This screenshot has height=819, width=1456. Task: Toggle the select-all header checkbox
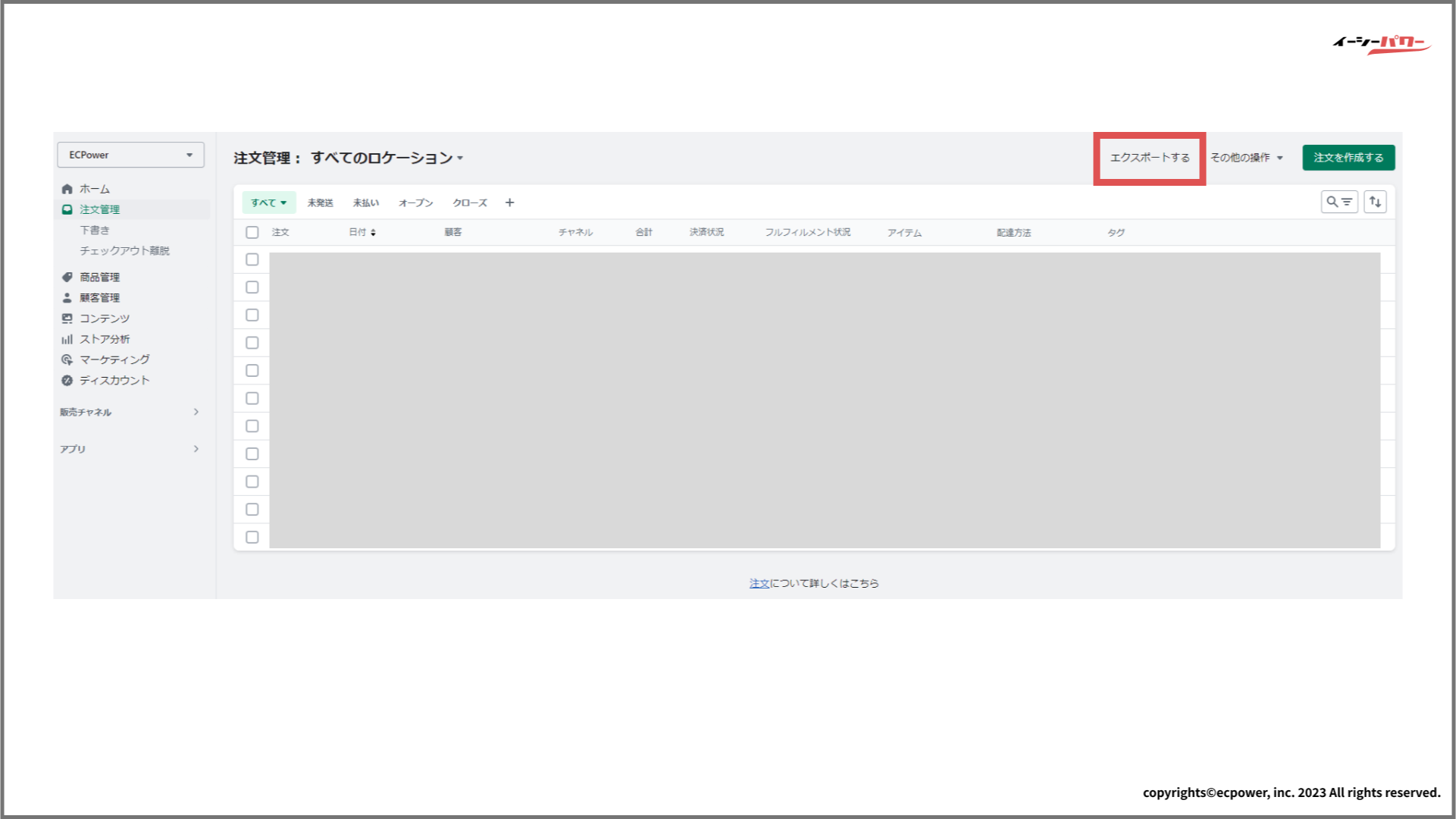coord(252,232)
